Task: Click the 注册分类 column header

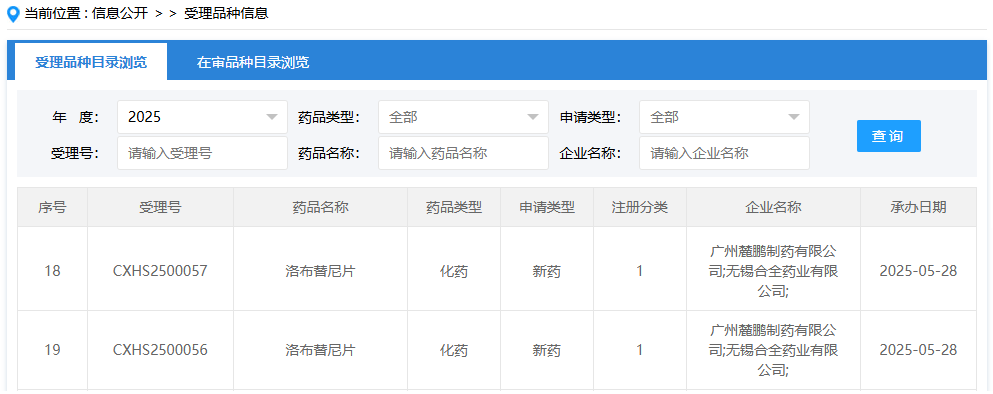Action: click(640, 207)
